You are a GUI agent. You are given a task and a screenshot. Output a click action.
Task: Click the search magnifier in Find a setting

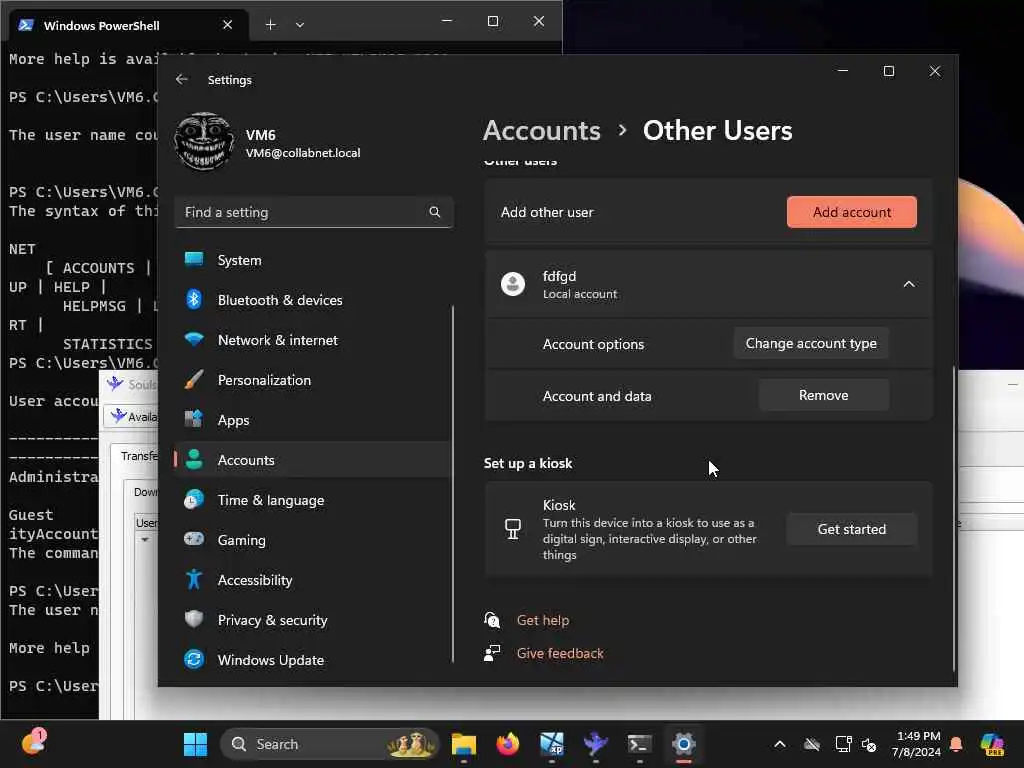[434, 212]
